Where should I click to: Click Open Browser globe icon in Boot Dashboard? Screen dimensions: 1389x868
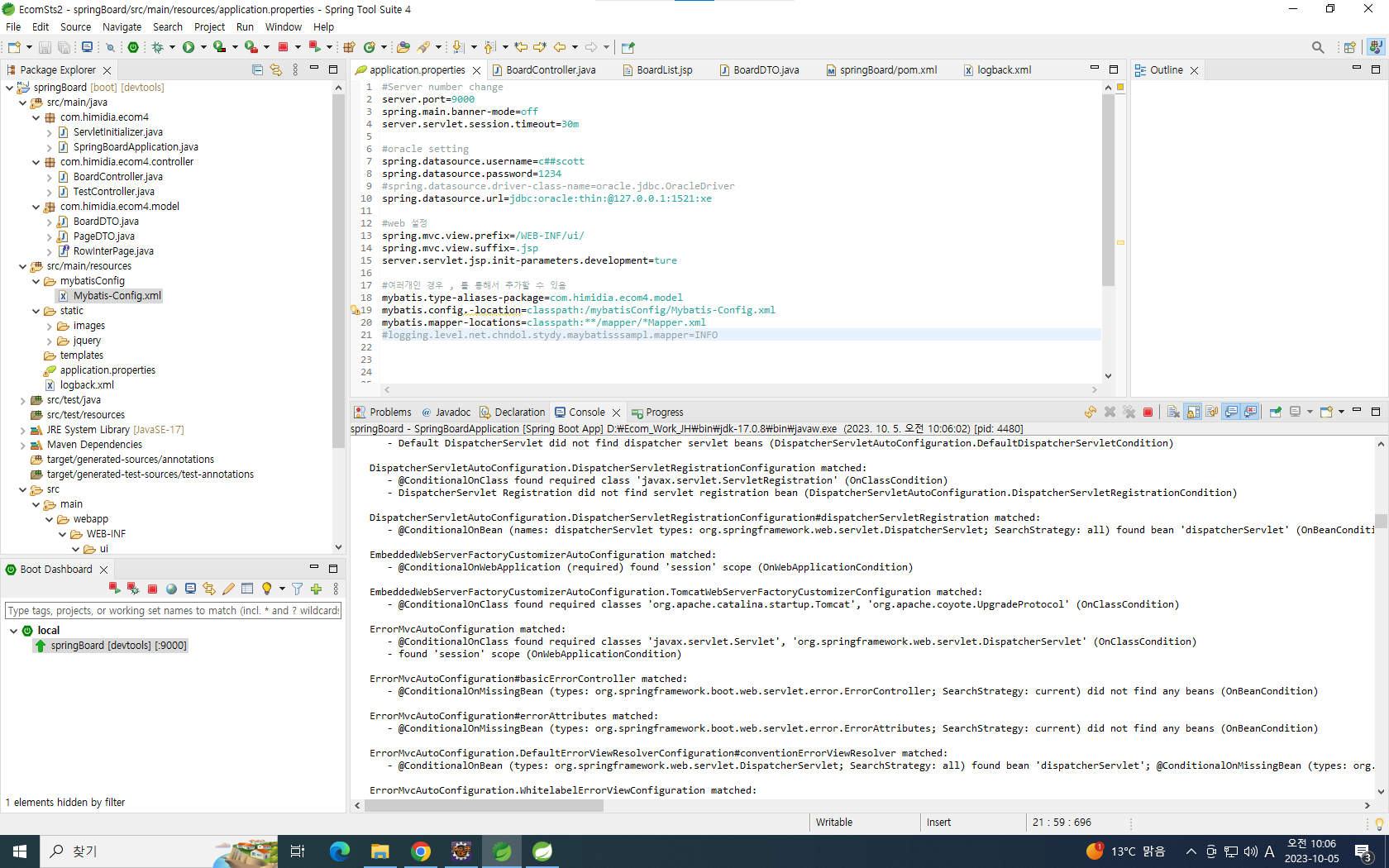coord(171,589)
